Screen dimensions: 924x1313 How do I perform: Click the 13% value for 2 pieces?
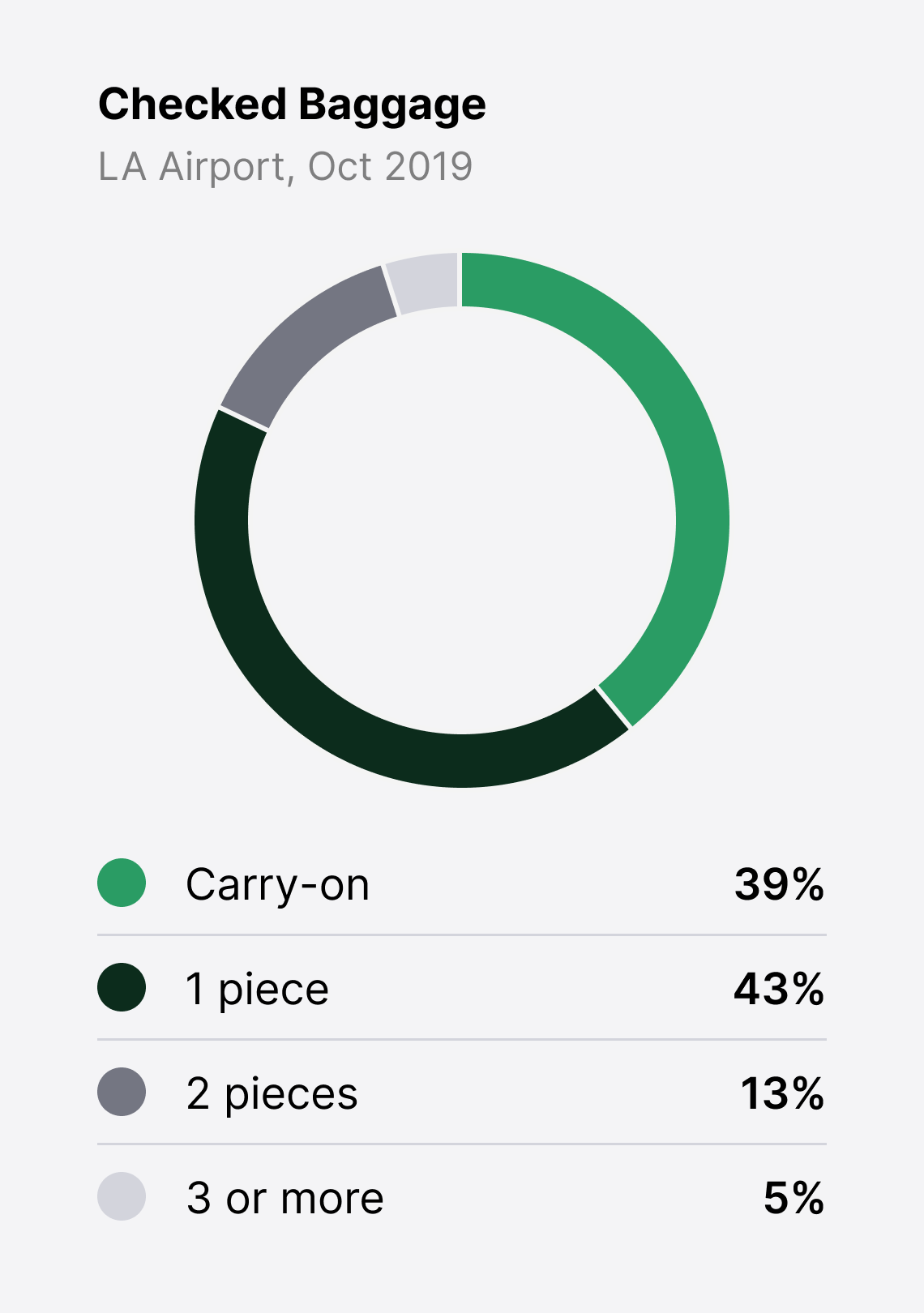pos(782,1093)
